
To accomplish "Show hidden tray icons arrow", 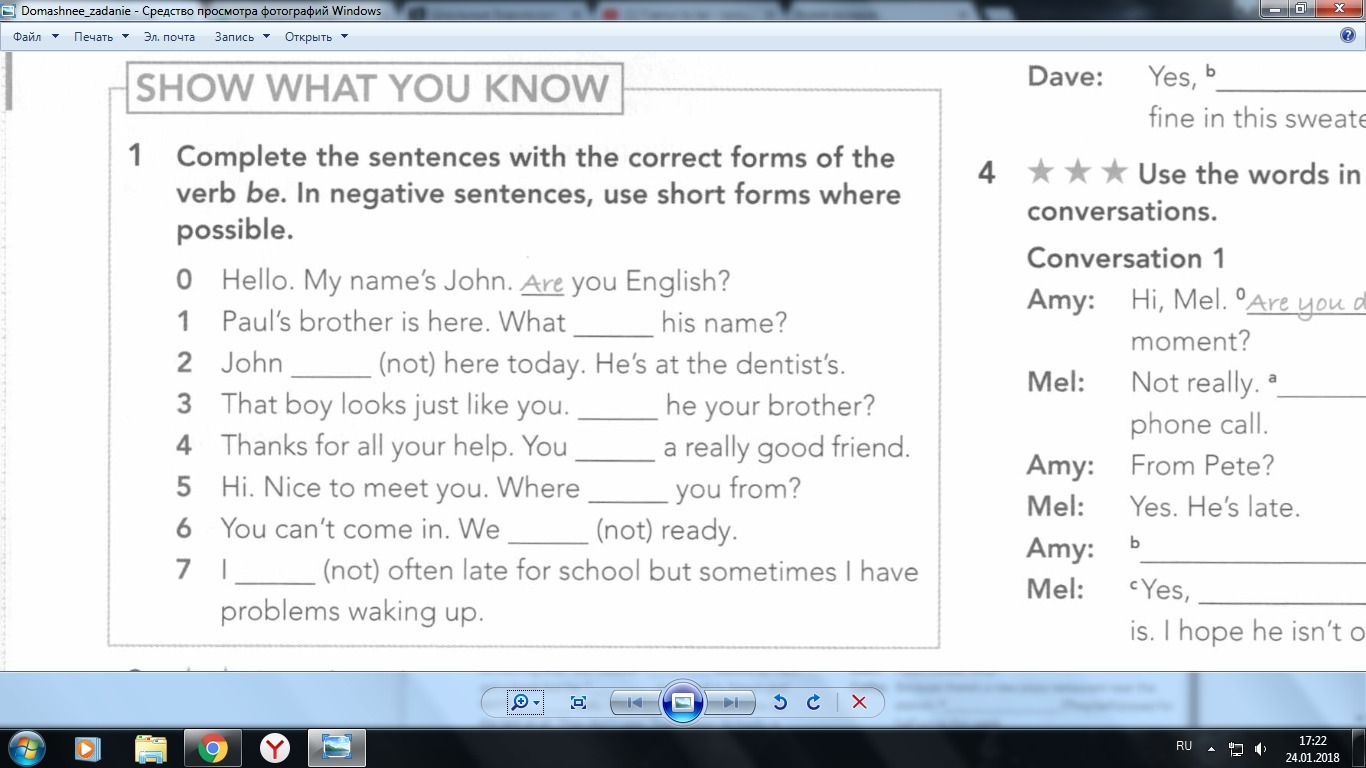I will pos(1212,748).
